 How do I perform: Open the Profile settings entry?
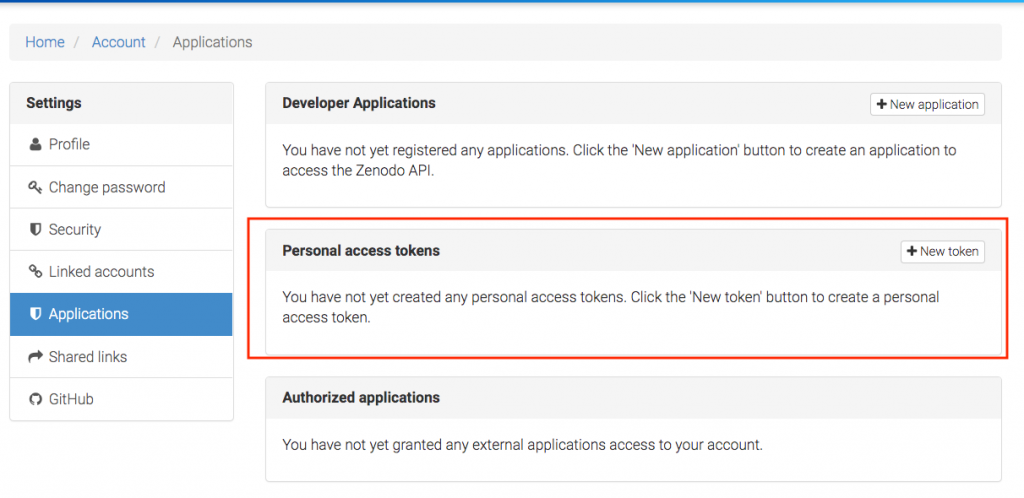point(121,144)
